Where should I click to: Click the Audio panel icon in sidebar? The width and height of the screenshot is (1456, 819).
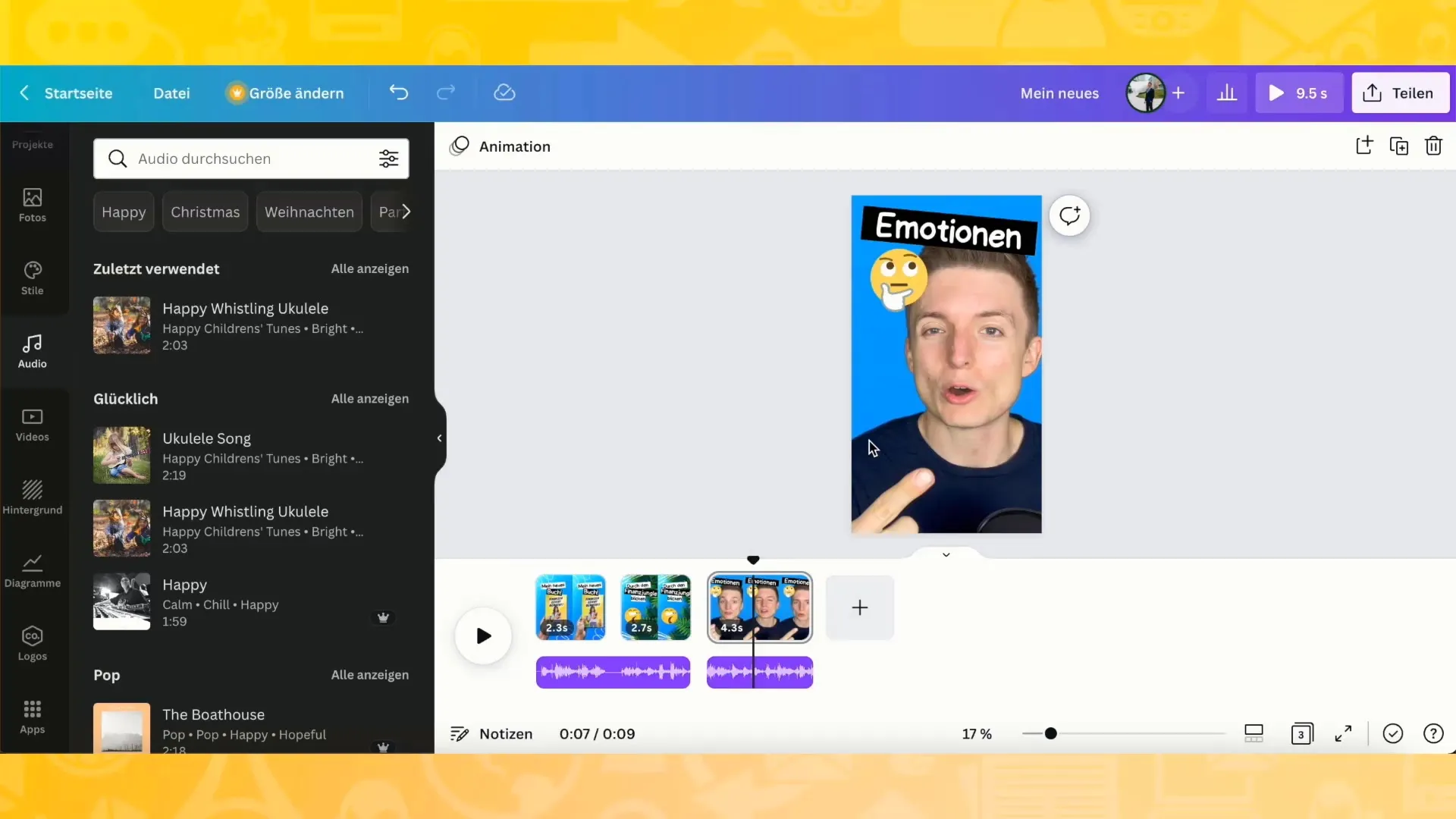[32, 350]
